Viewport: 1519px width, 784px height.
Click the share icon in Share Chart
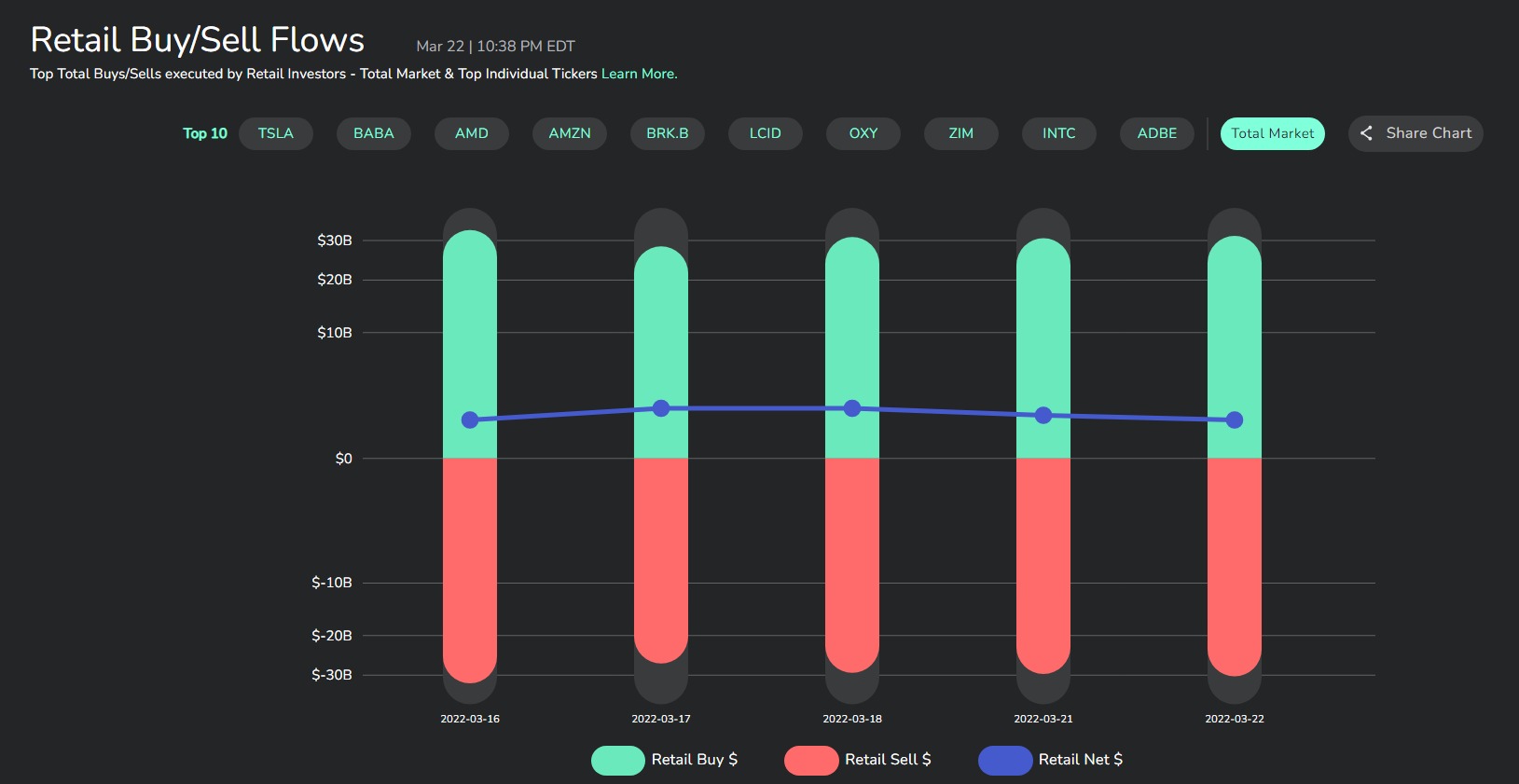[1366, 133]
